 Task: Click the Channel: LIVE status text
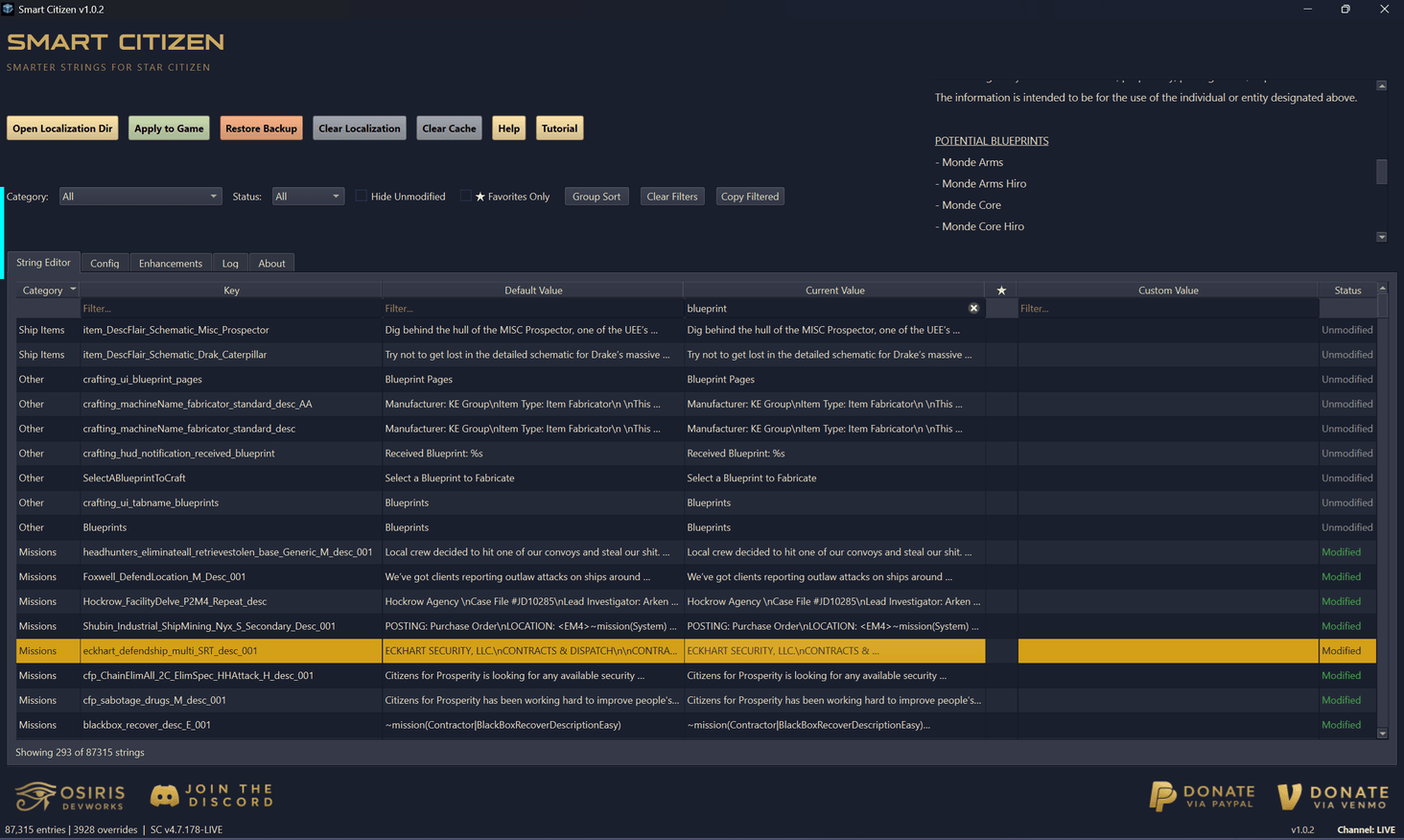(x=1366, y=829)
